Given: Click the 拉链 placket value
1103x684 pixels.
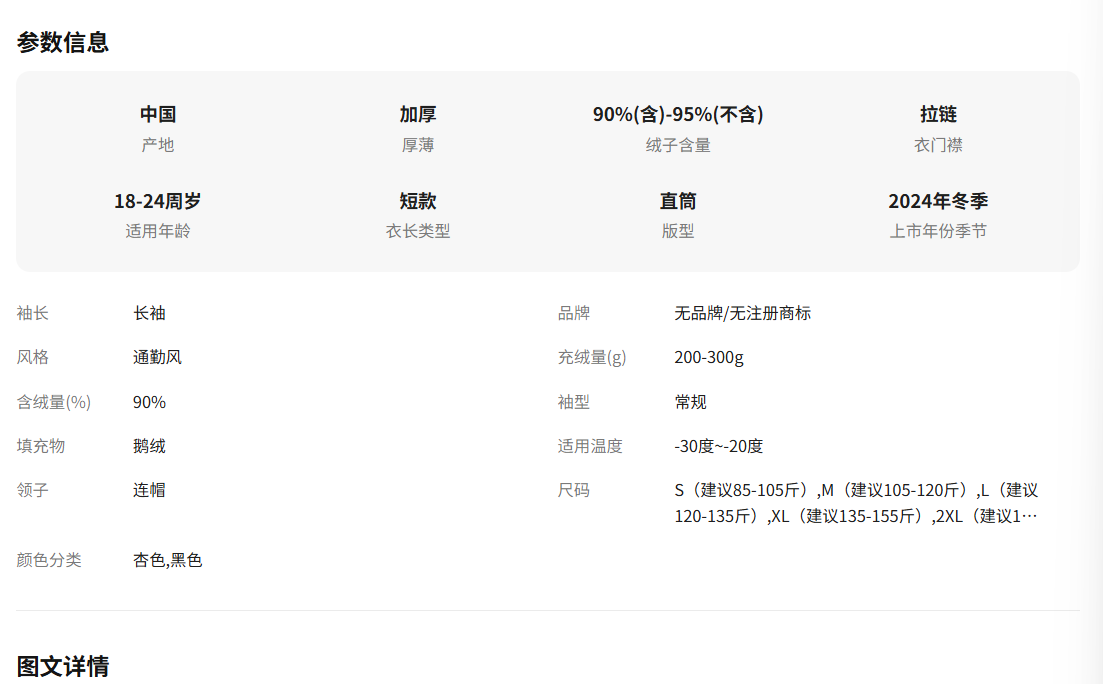Looking at the screenshot, I should [938, 114].
